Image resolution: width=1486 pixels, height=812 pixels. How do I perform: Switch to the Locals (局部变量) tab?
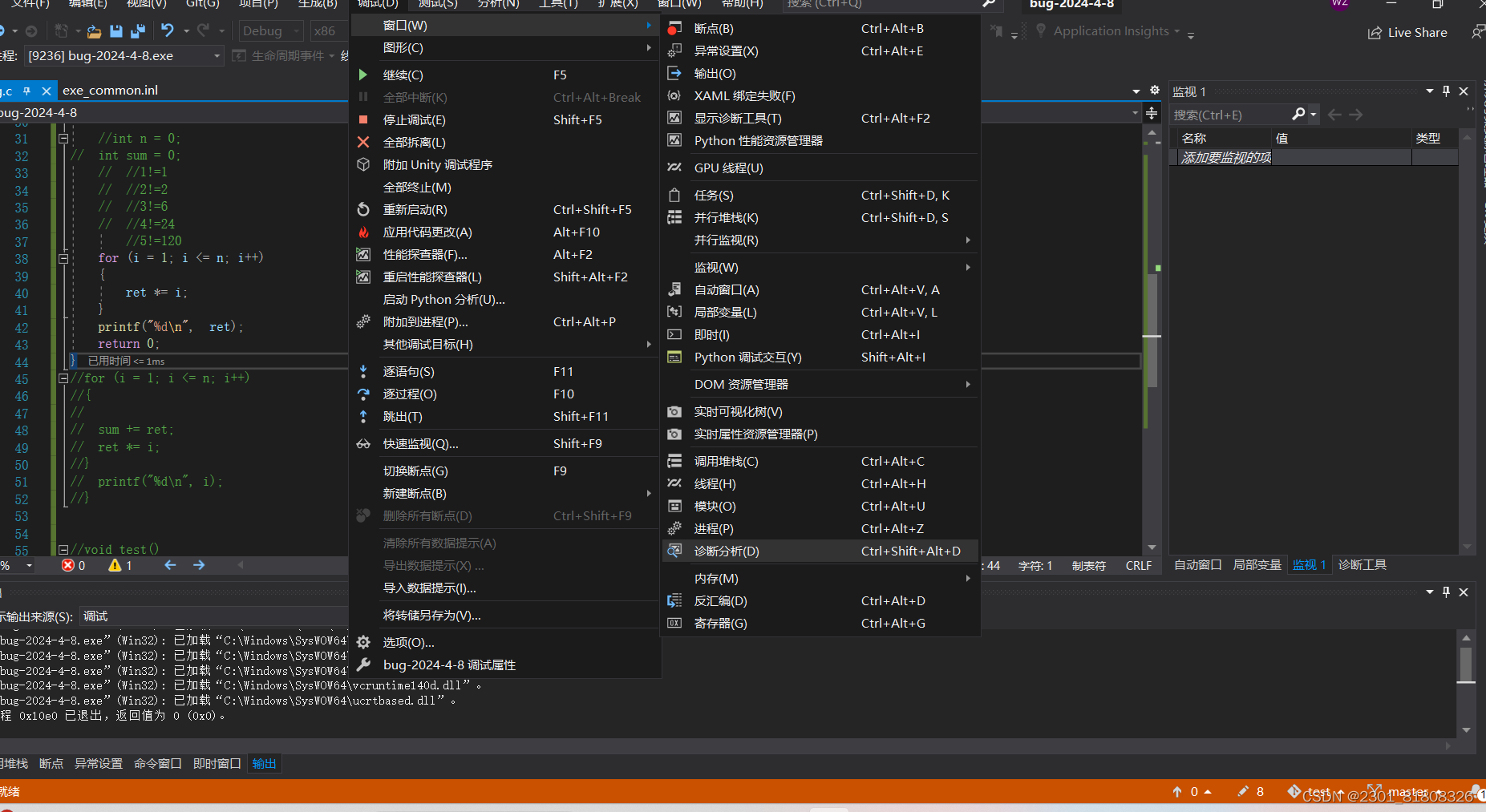coord(1257,564)
